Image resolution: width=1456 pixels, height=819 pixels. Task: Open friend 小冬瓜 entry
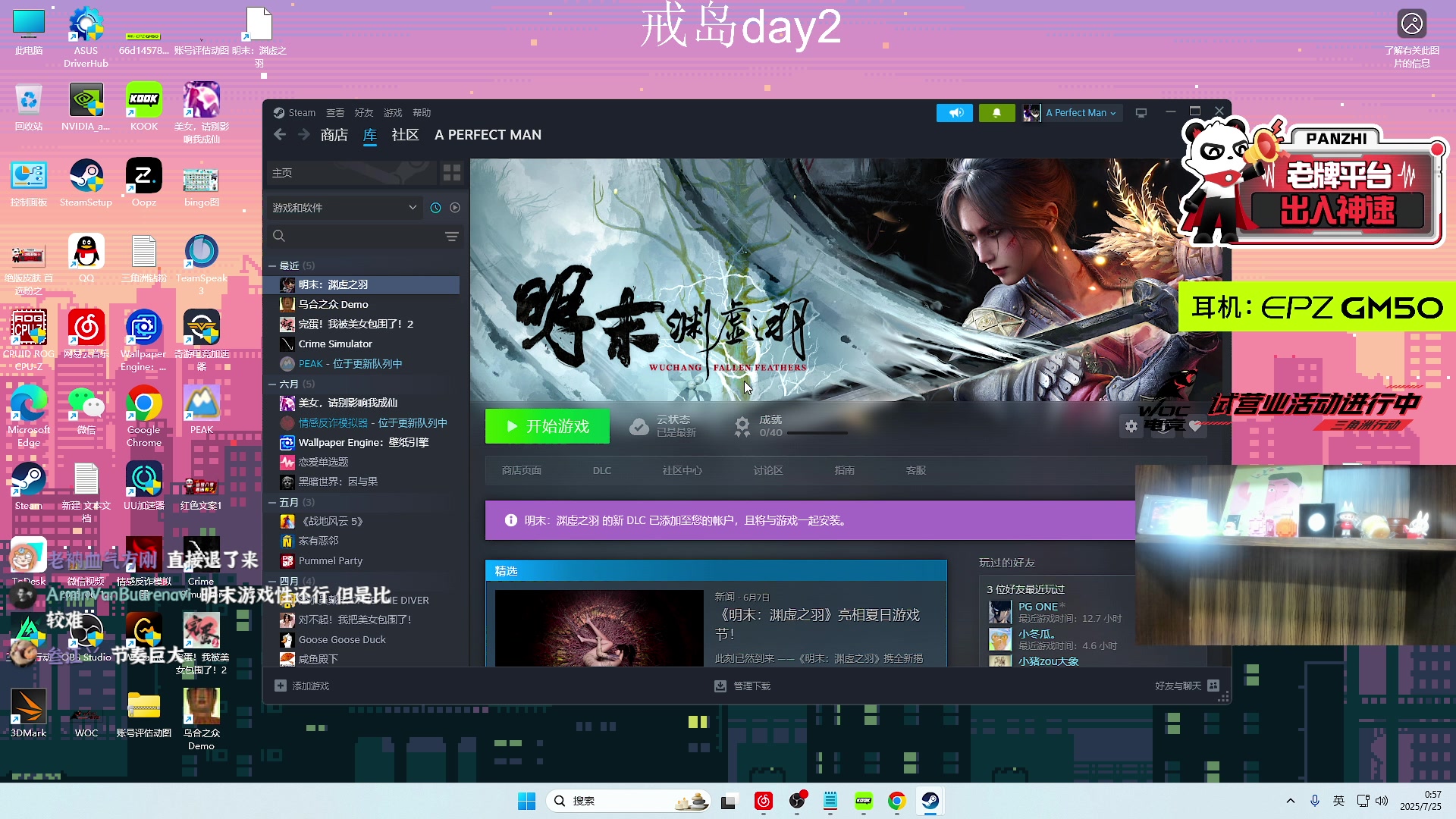click(1036, 634)
